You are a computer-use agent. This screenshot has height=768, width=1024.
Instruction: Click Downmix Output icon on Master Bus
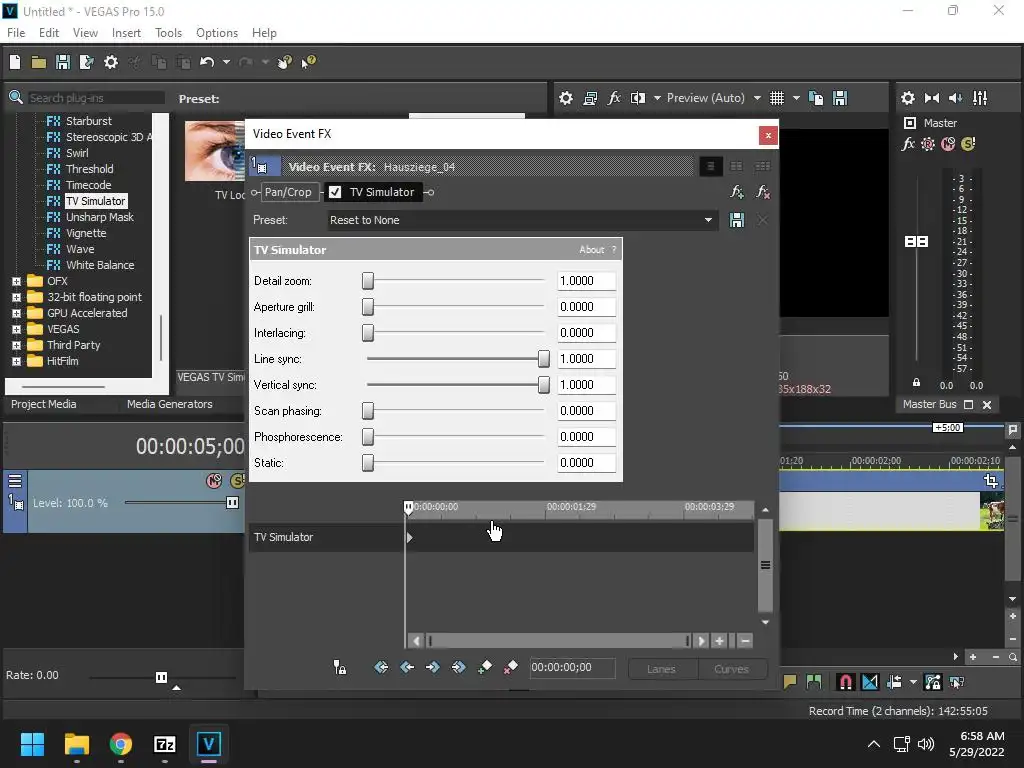tap(932, 98)
